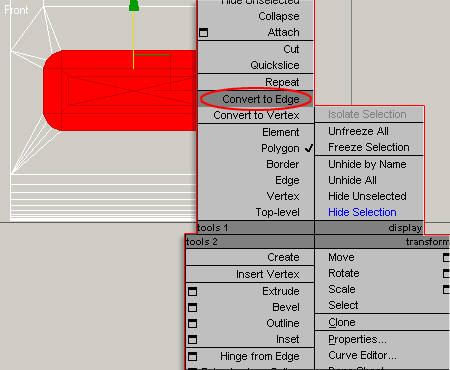Choose Collapse from quad menu
The width and height of the screenshot is (450, 370).
(x=279, y=16)
